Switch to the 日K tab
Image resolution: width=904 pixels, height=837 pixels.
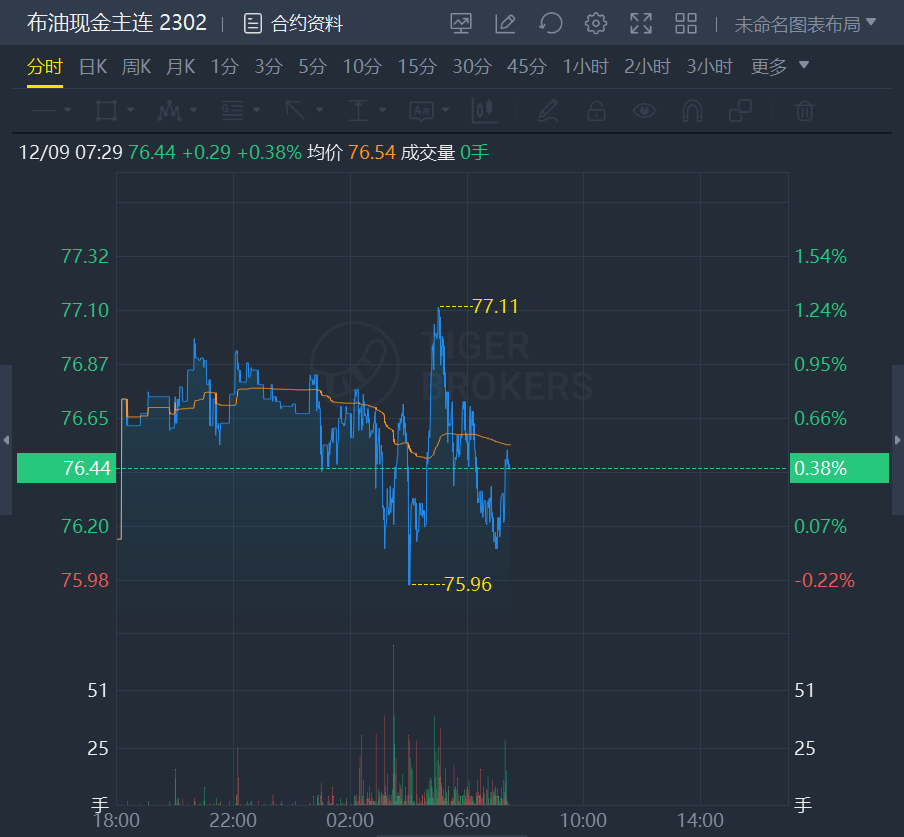(93, 67)
